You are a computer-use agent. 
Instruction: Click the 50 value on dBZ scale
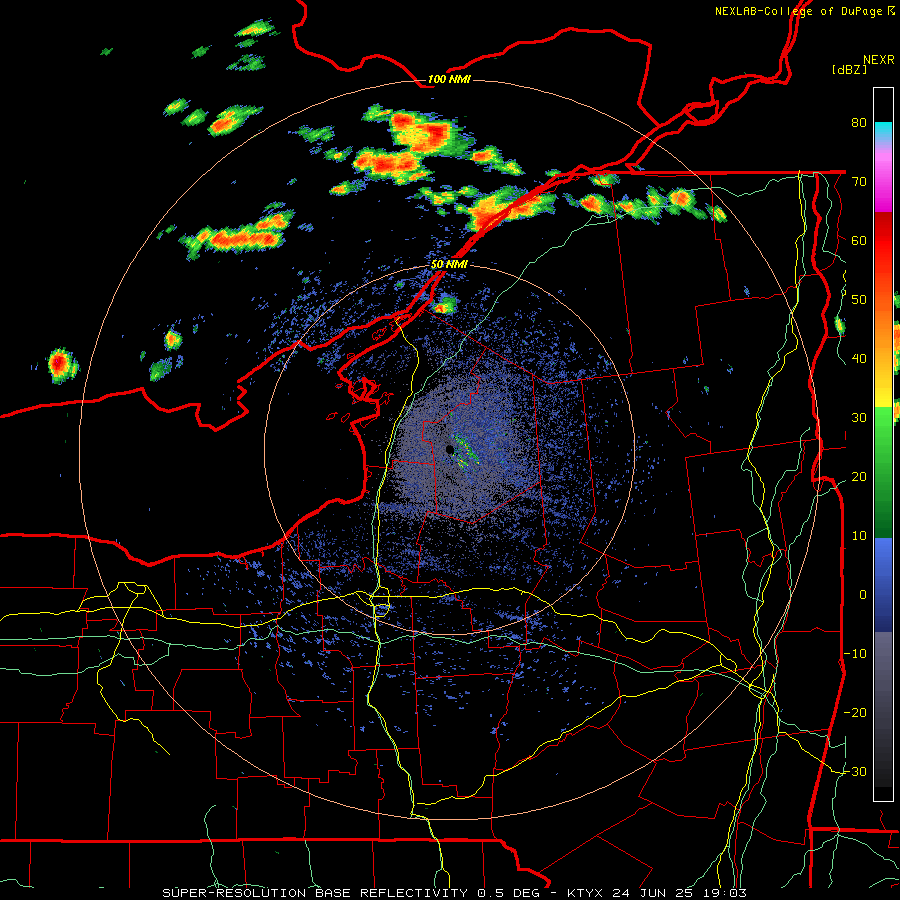click(859, 300)
